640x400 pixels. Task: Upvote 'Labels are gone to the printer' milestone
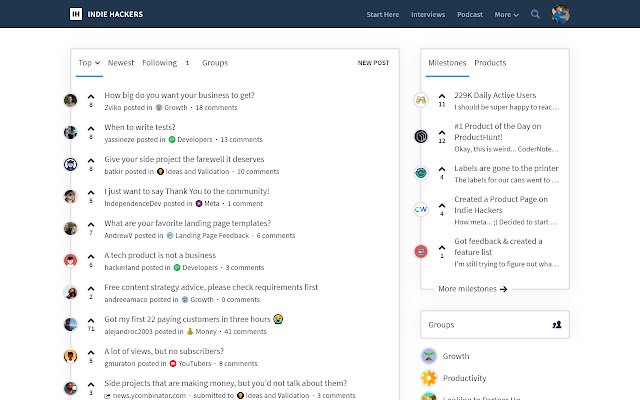coord(442,169)
